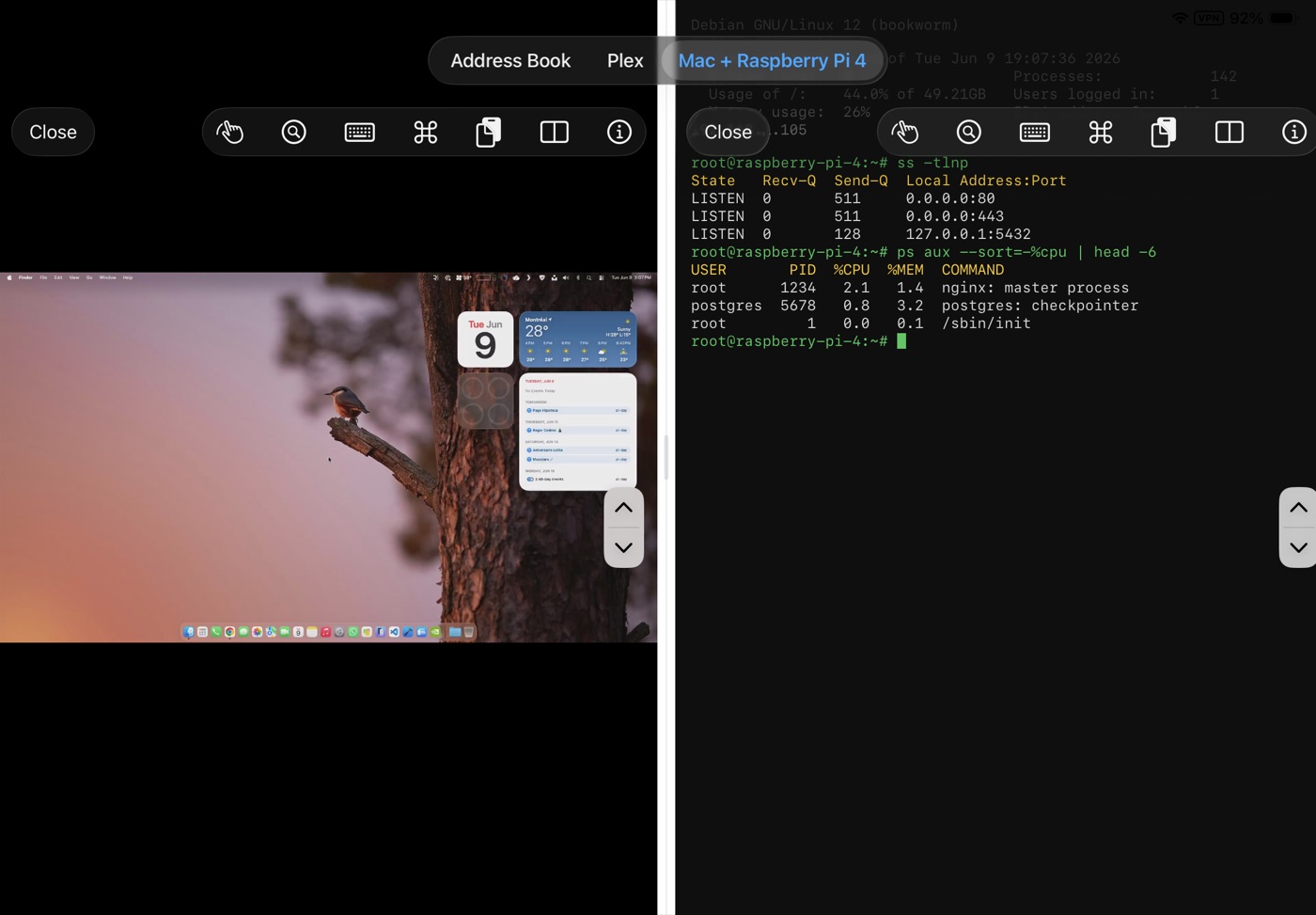Tap touch-mode hand icon in left toolbar
This screenshot has height=915, width=1316.
(x=229, y=132)
